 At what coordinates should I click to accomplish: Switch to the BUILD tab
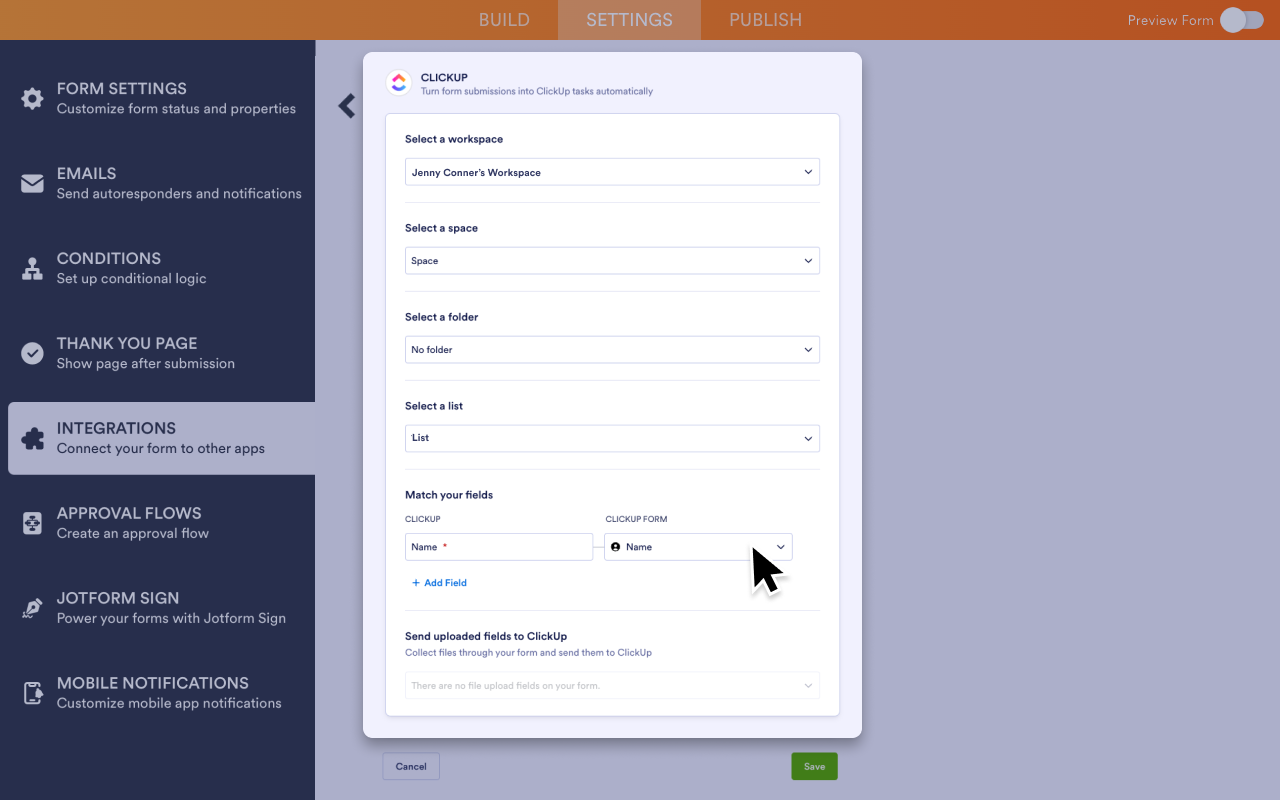(x=504, y=20)
